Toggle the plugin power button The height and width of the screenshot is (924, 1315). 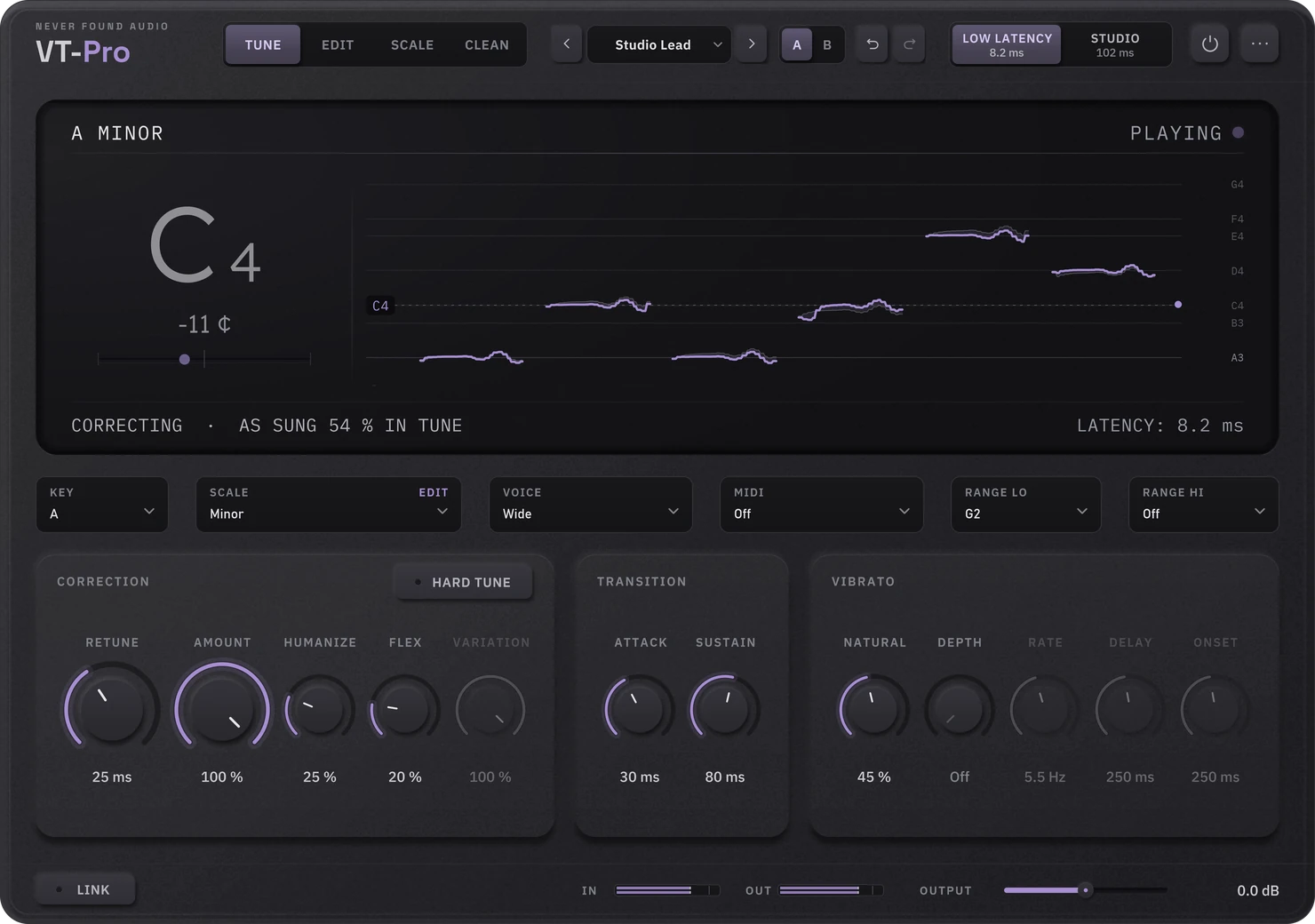1209,44
